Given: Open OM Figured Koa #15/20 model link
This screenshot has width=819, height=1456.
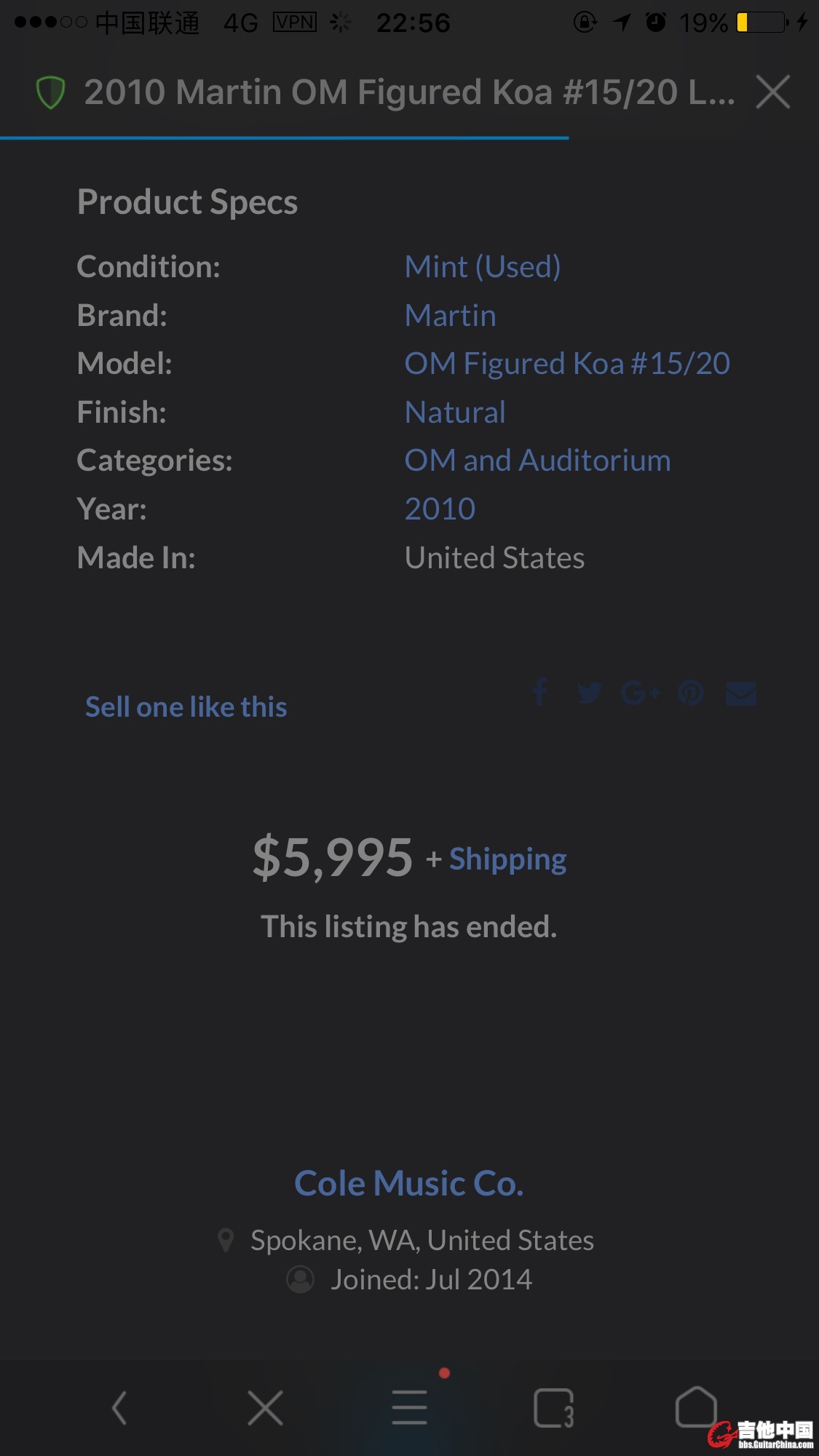Looking at the screenshot, I should [567, 363].
